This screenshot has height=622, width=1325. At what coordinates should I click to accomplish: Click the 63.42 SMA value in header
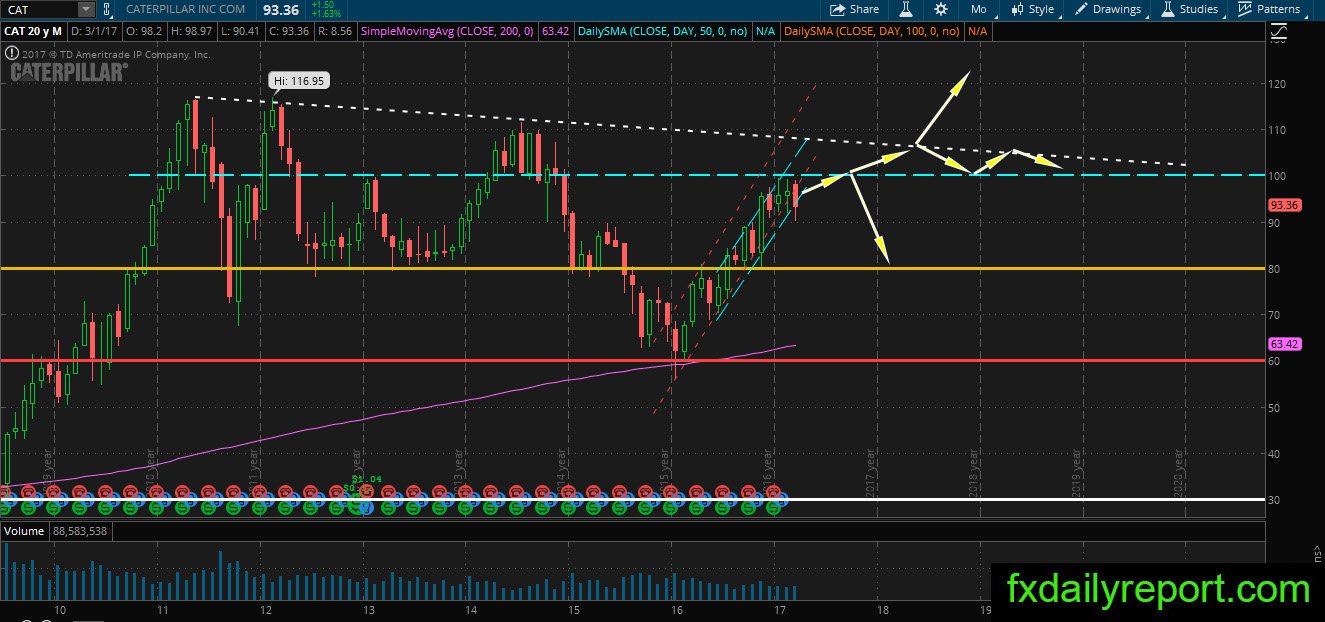(554, 32)
